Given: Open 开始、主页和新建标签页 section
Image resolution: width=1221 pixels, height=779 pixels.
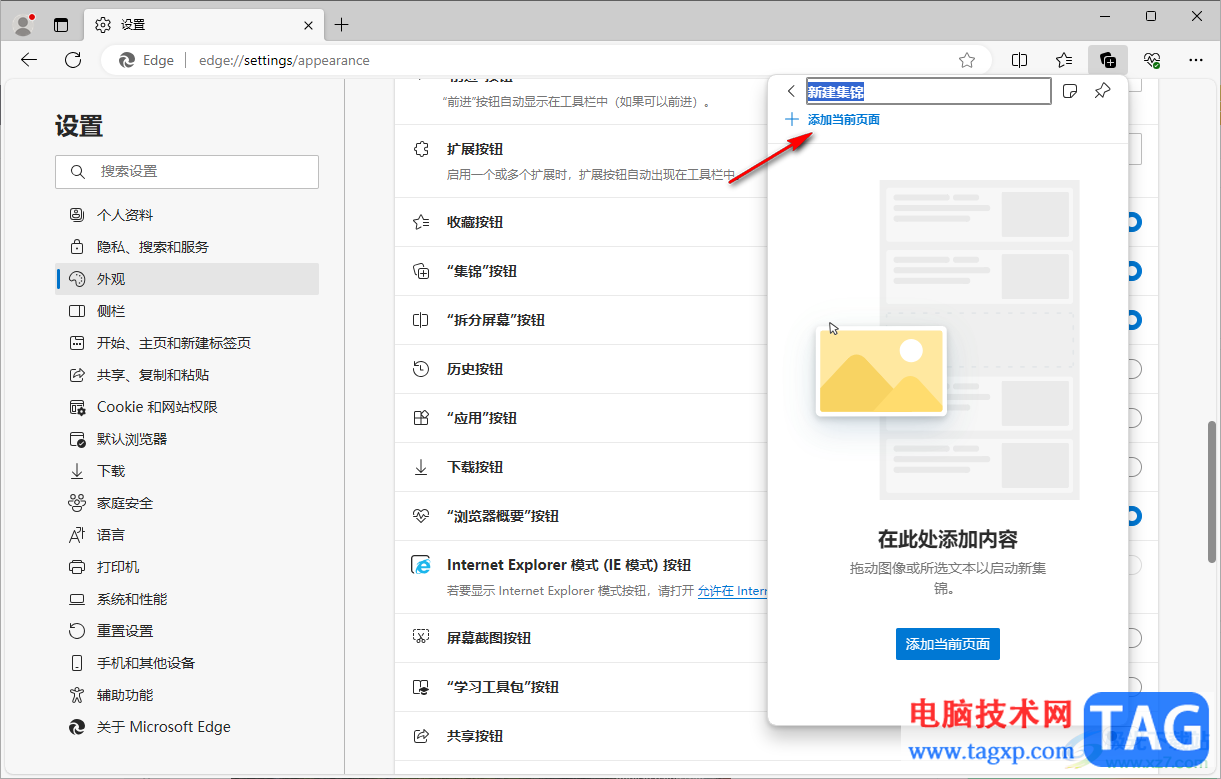Looking at the screenshot, I should [x=187, y=343].
